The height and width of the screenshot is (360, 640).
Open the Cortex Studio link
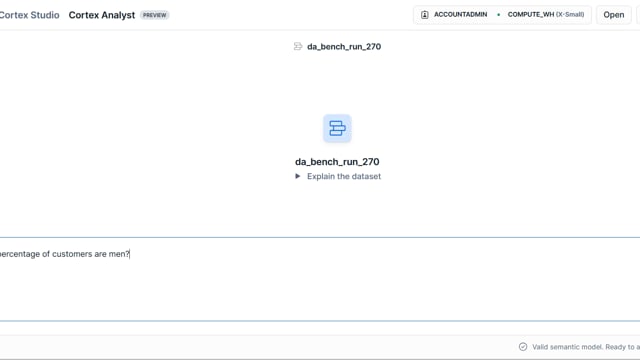pyautogui.click(x=29, y=15)
